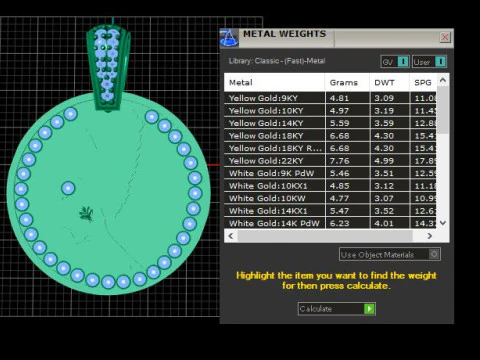Click the table scroll down arrow
The image size is (480, 360).
pos(443,223)
